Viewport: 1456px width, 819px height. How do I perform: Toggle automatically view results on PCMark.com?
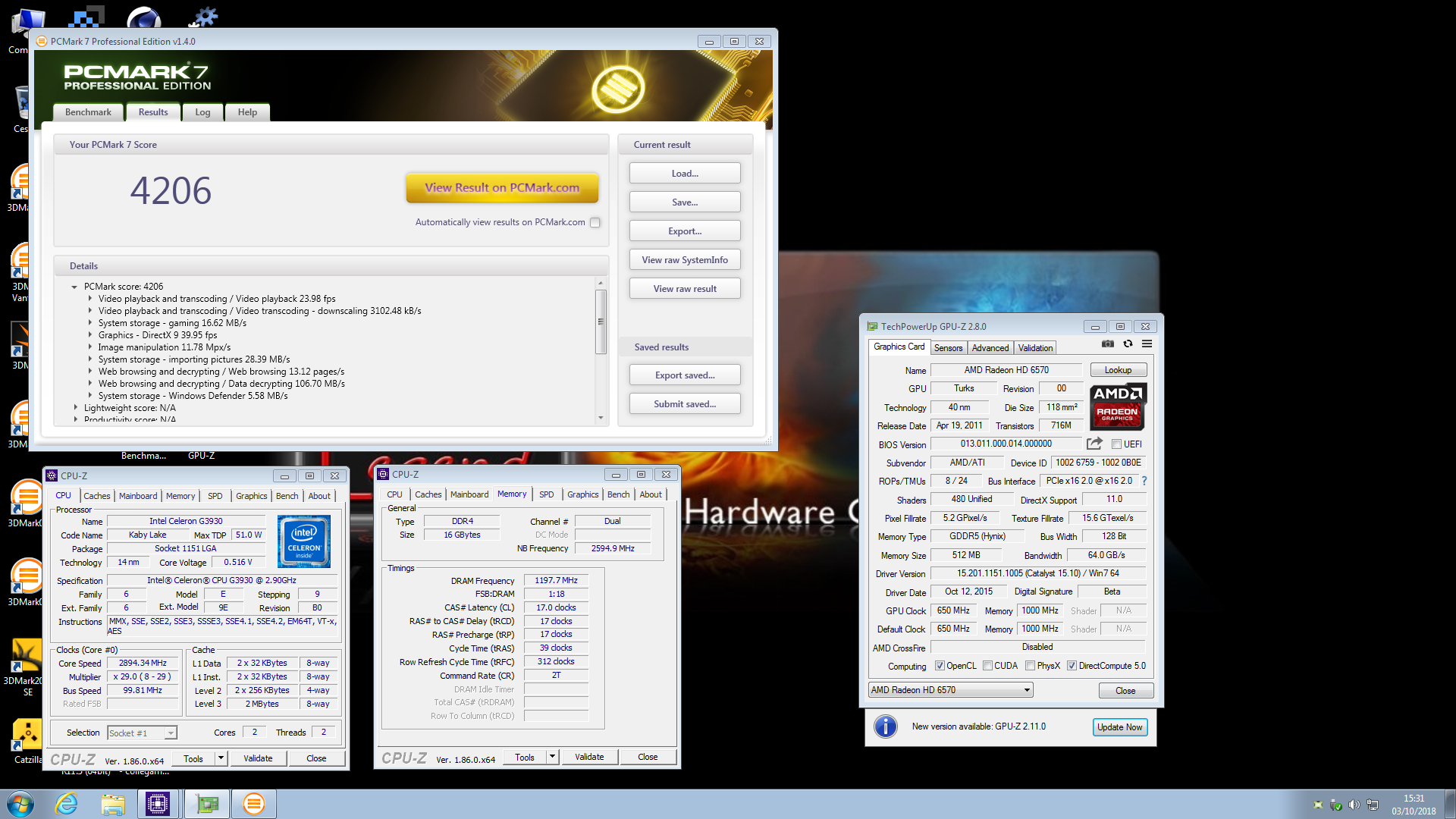tap(595, 222)
